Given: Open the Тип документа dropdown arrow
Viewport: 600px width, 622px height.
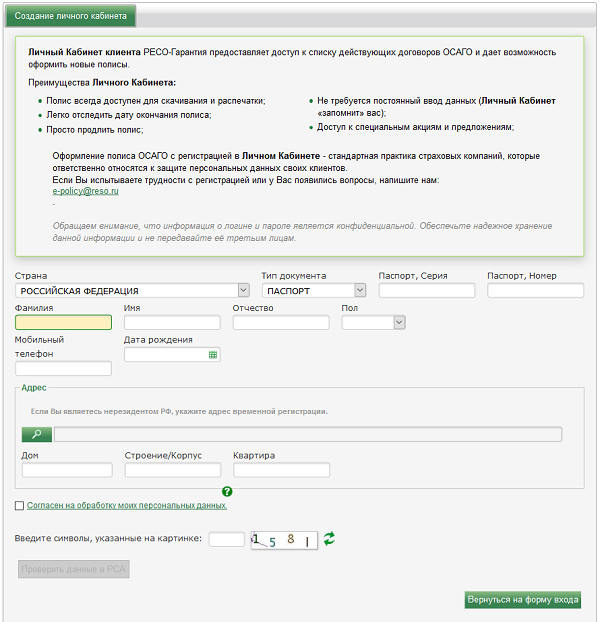Looking at the screenshot, I should click(360, 290).
